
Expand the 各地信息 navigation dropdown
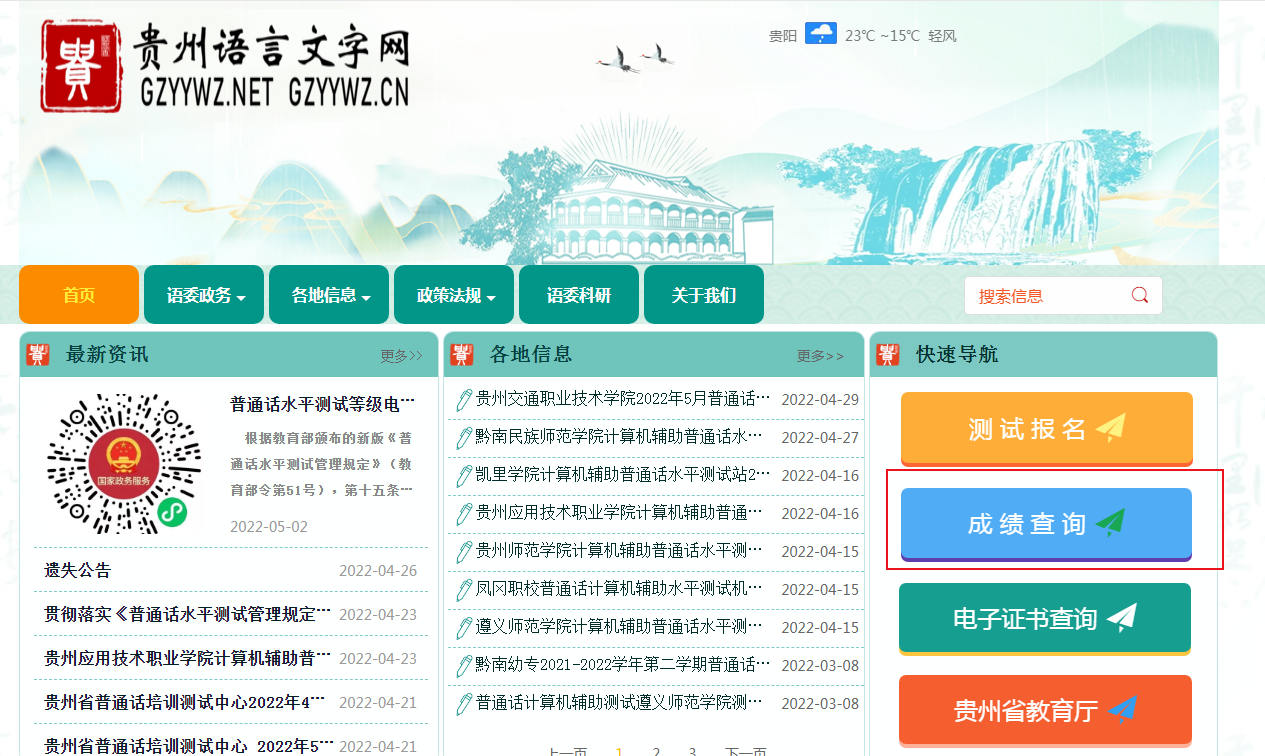click(x=330, y=295)
